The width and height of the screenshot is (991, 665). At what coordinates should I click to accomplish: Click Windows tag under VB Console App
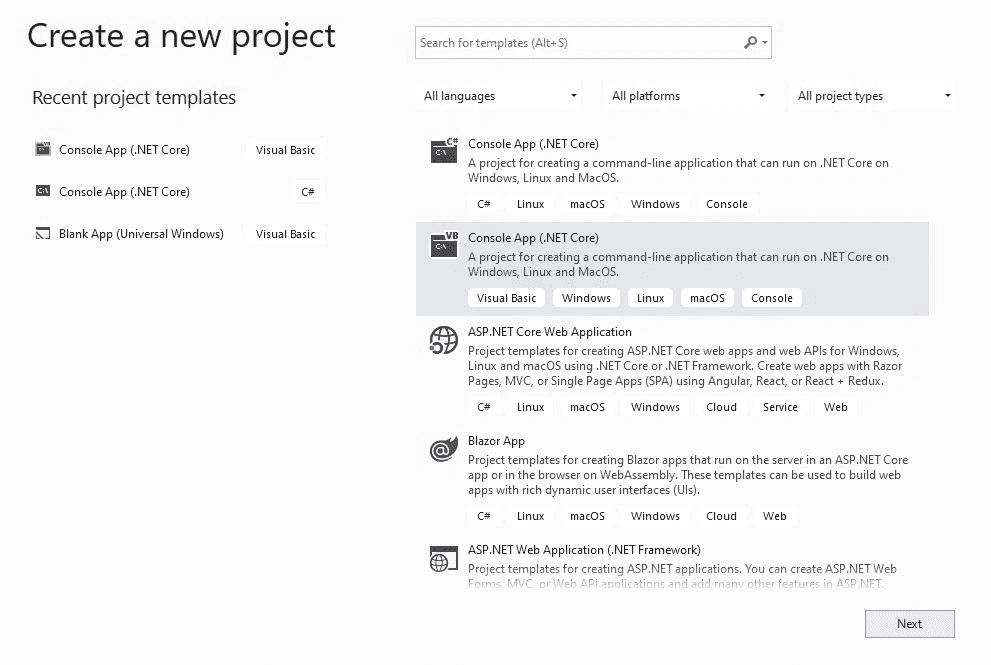click(586, 298)
